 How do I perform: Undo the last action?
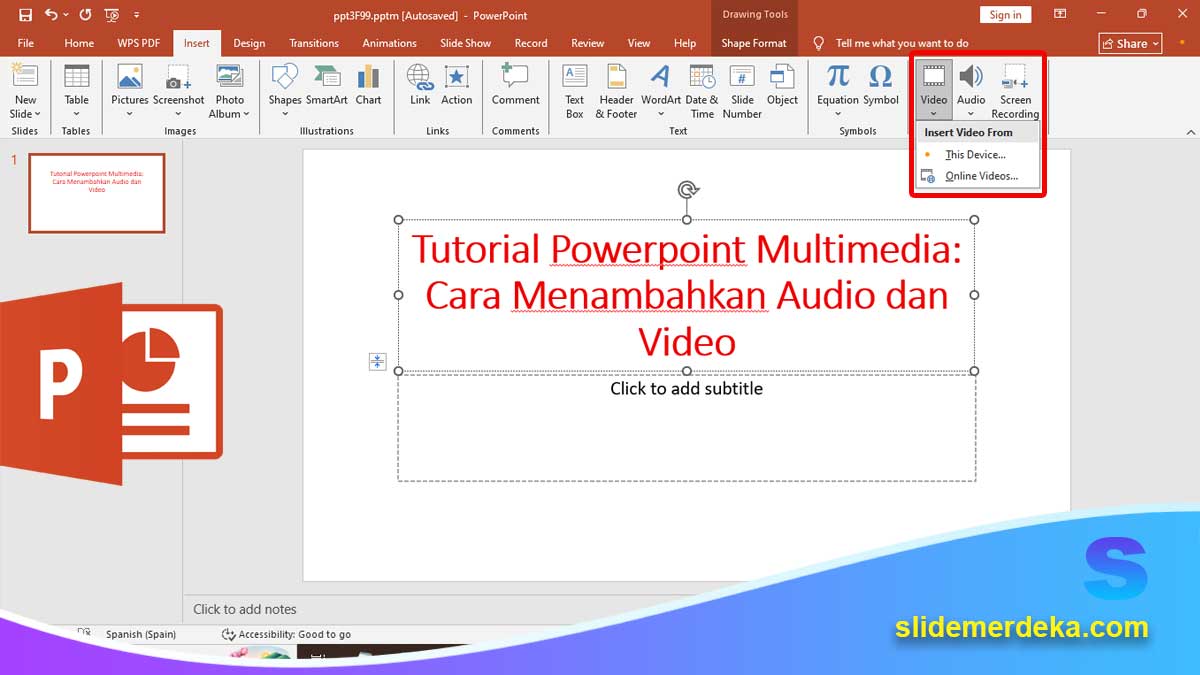[x=51, y=15]
